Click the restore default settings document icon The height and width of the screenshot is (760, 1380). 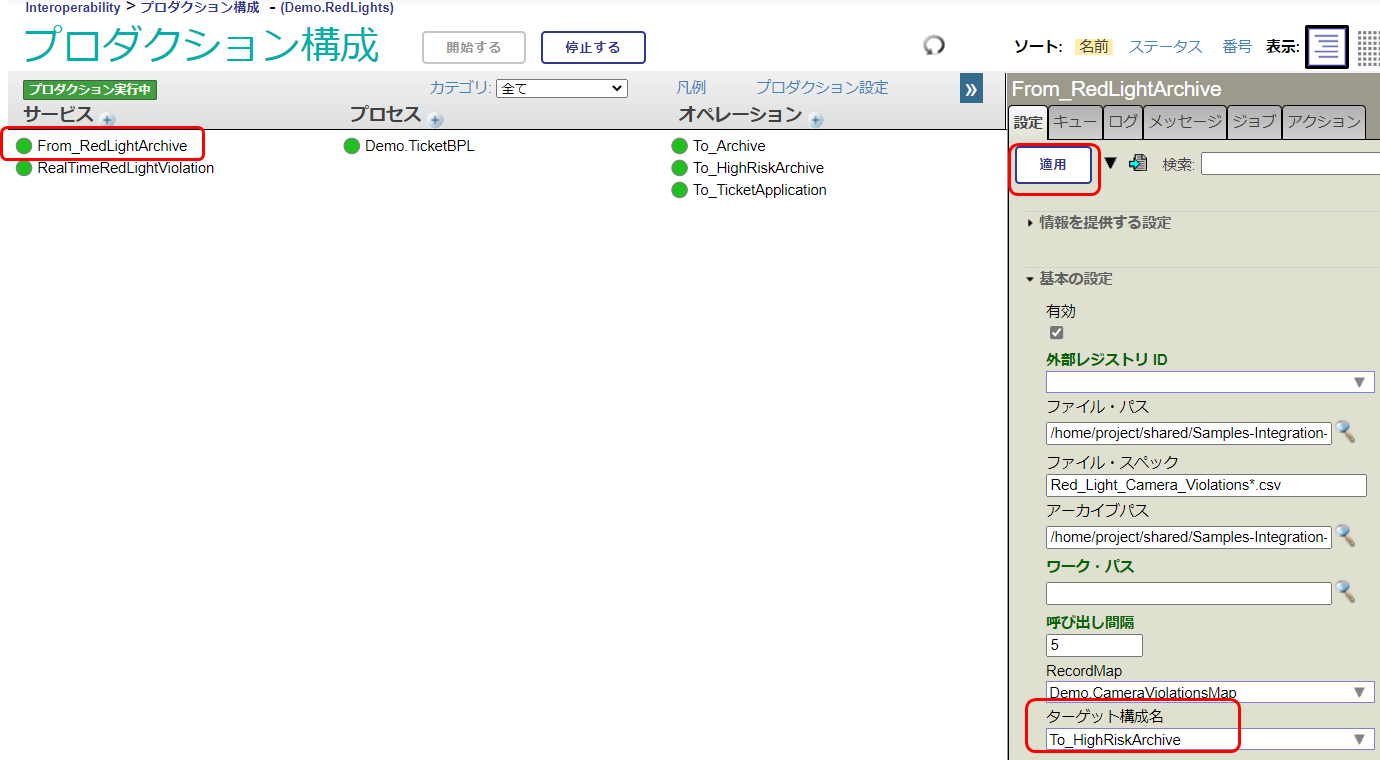click(x=1138, y=164)
